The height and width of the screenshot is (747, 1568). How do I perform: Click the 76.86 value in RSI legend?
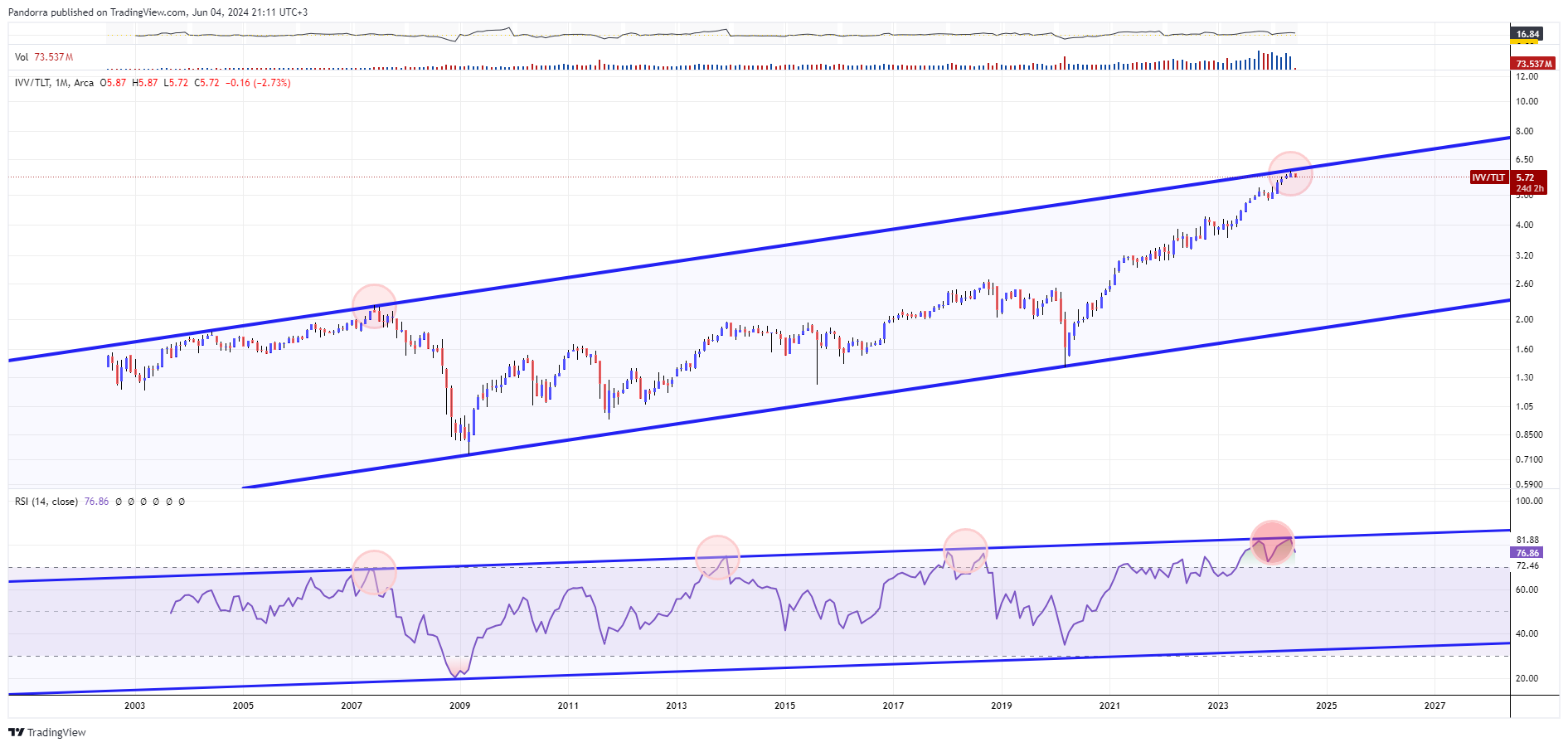[96, 502]
